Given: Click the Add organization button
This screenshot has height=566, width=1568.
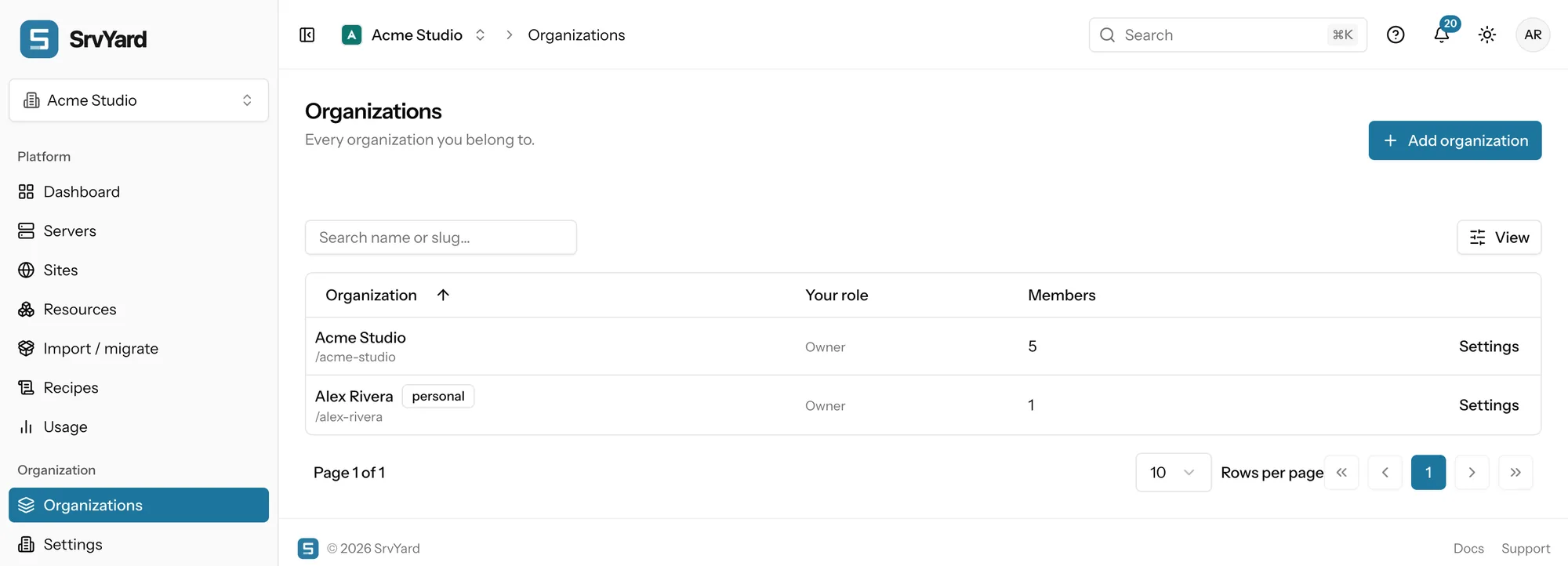Looking at the screenshot, I should click(1455, 140).
